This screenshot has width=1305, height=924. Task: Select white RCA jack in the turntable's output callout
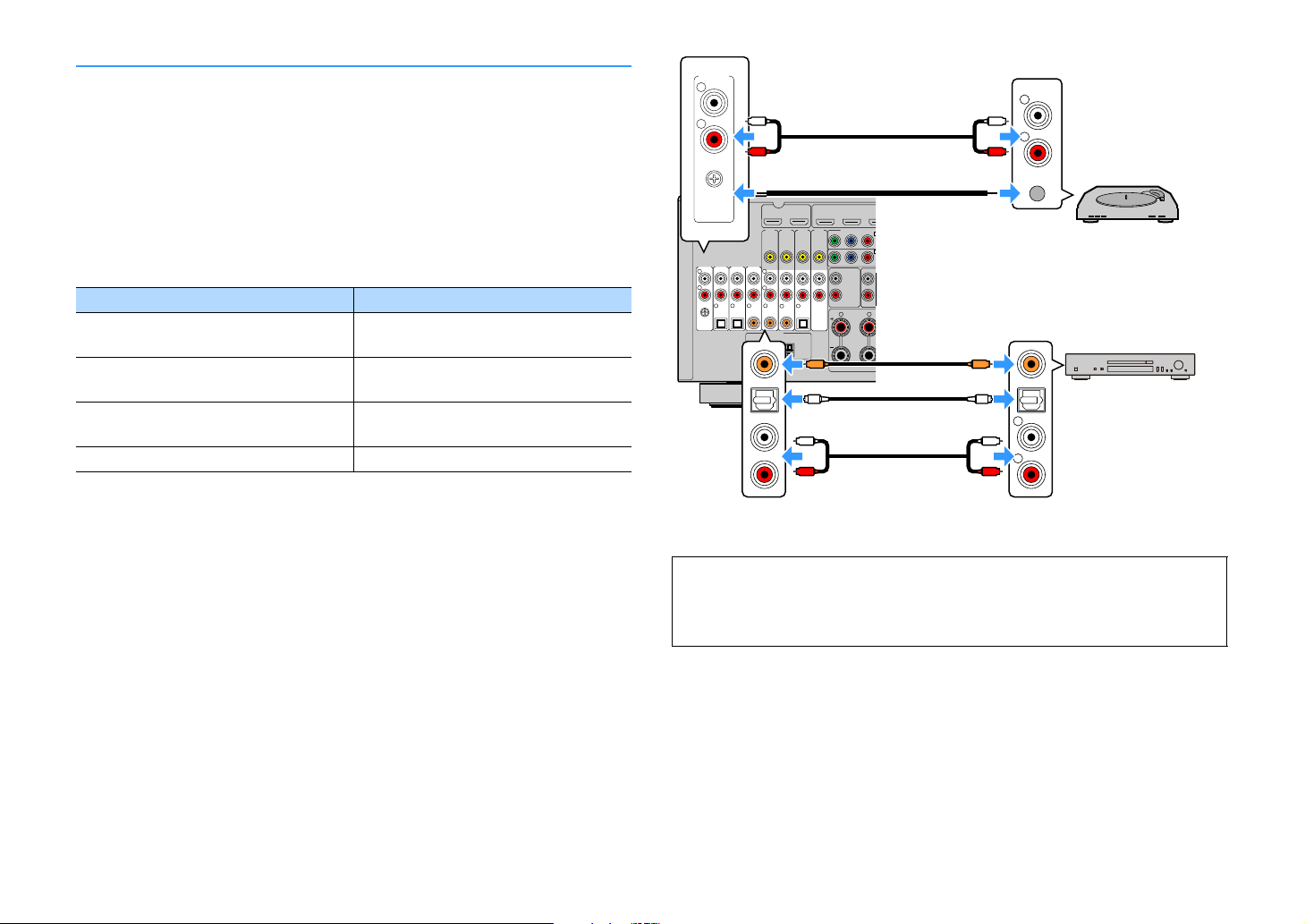pos(1037,115)
